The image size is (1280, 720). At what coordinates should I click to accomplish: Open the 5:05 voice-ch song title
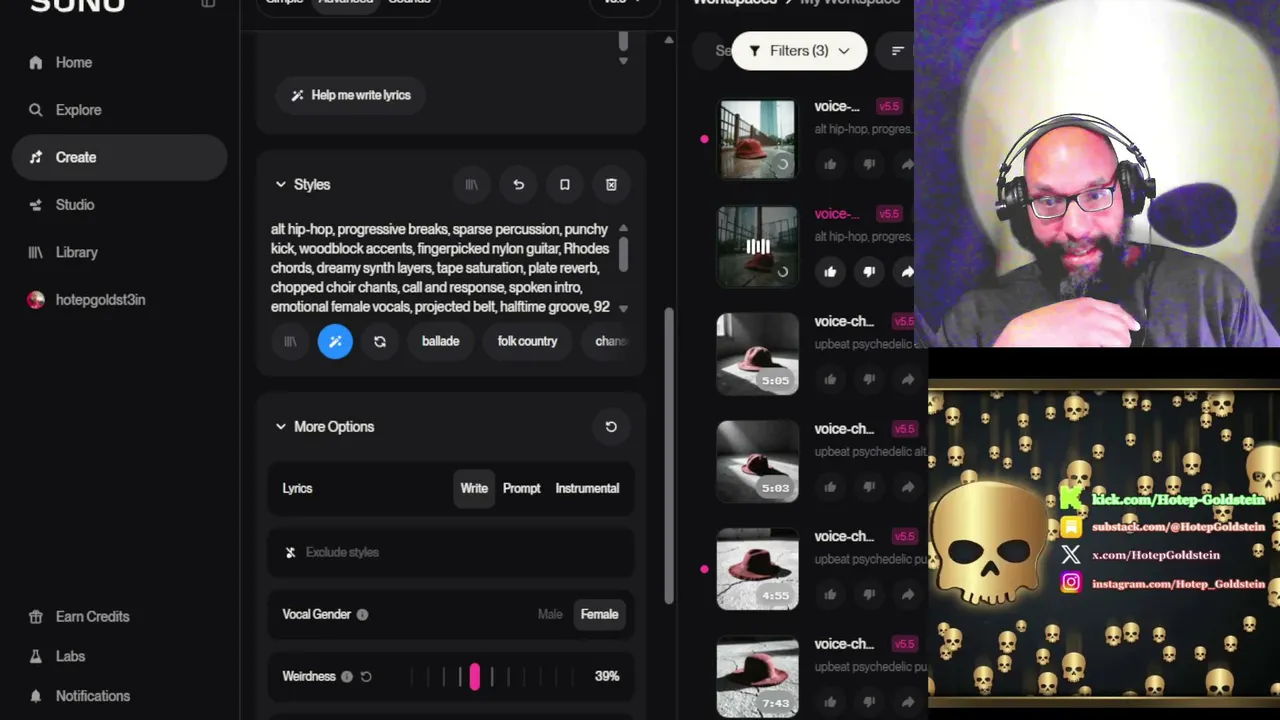coord(844,321)
